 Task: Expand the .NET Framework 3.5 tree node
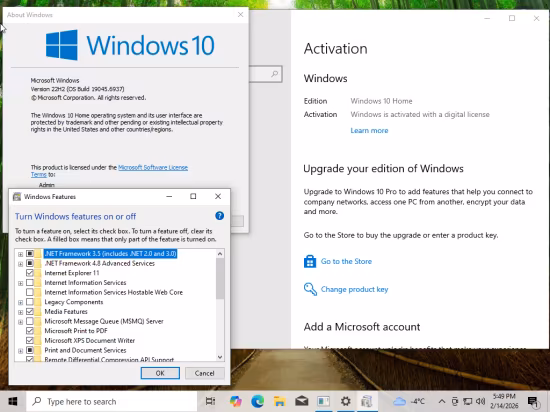click(x=20, y=254)
